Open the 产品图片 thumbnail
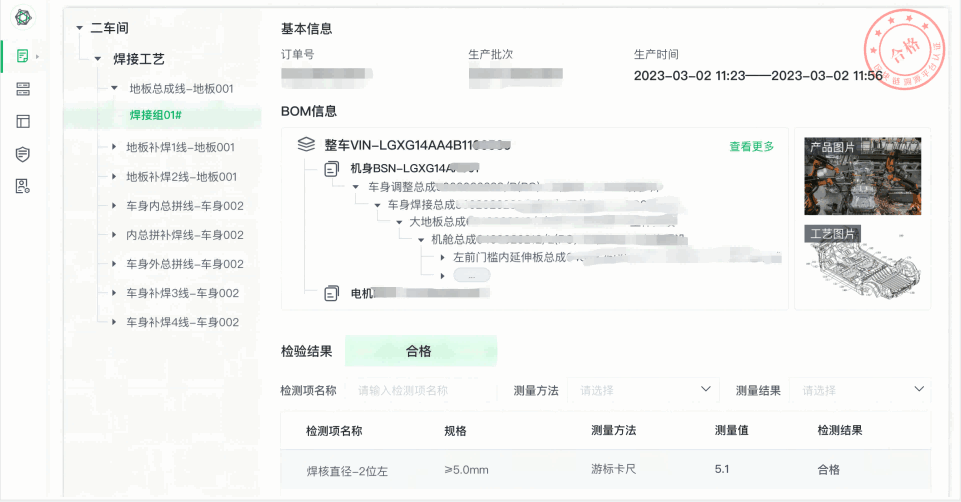 (x=862, y=176)
